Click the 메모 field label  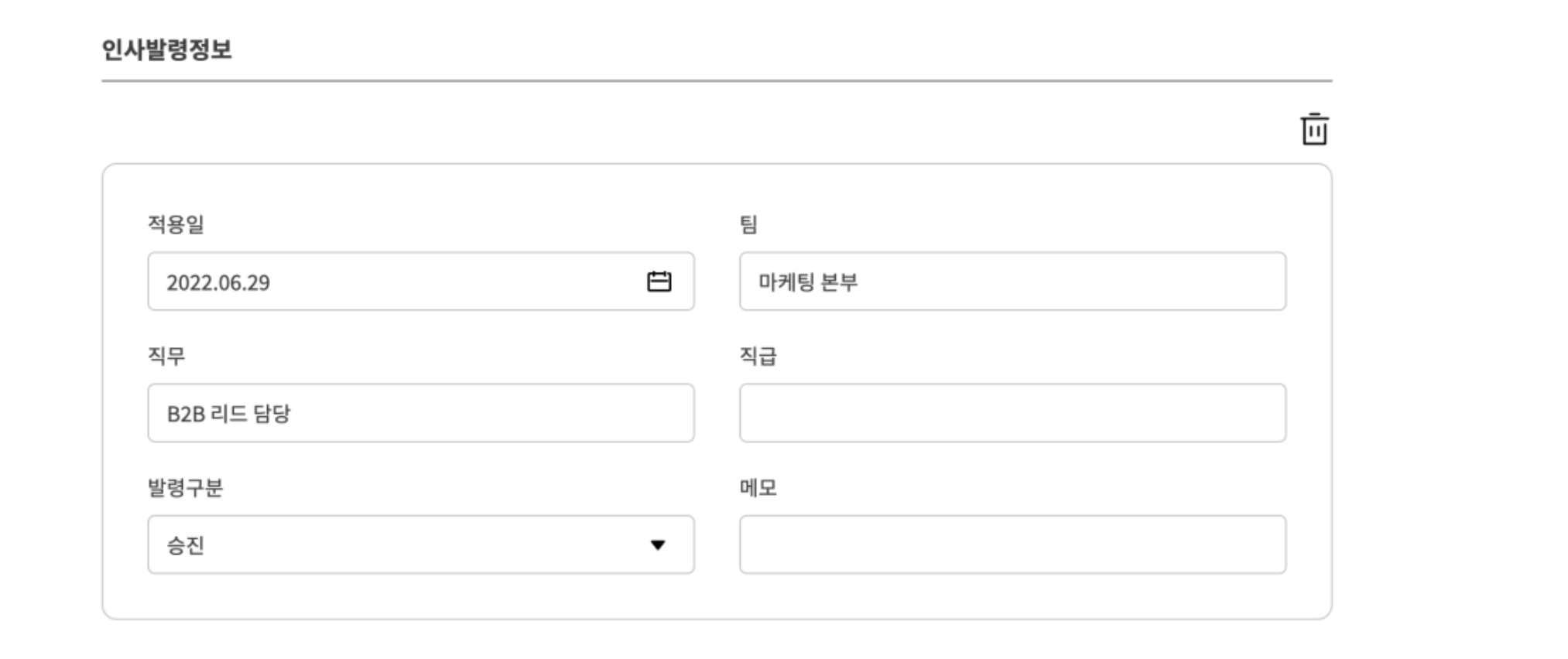758,488
